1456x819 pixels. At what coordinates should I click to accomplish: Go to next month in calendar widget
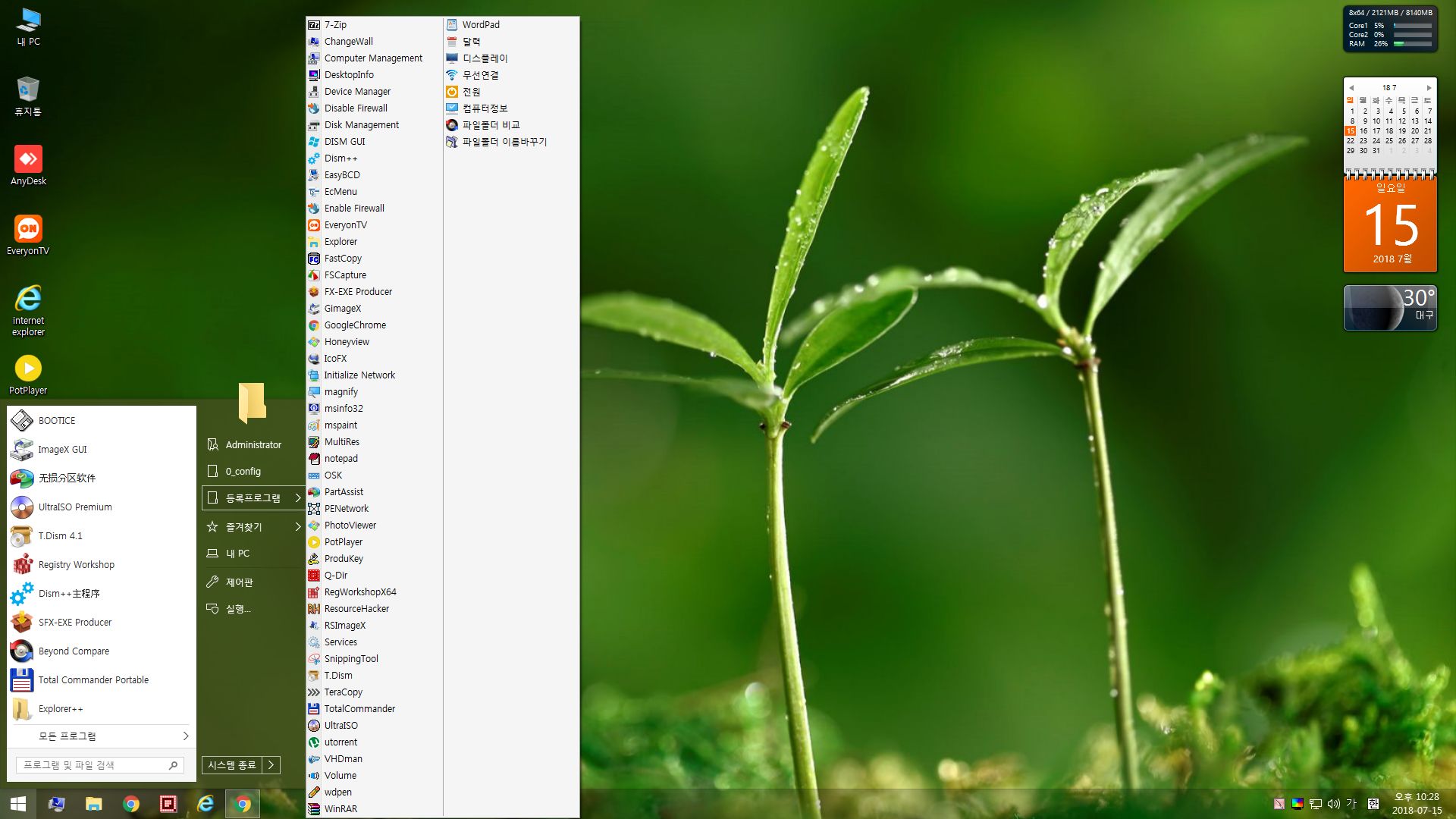click(1429, 88)
